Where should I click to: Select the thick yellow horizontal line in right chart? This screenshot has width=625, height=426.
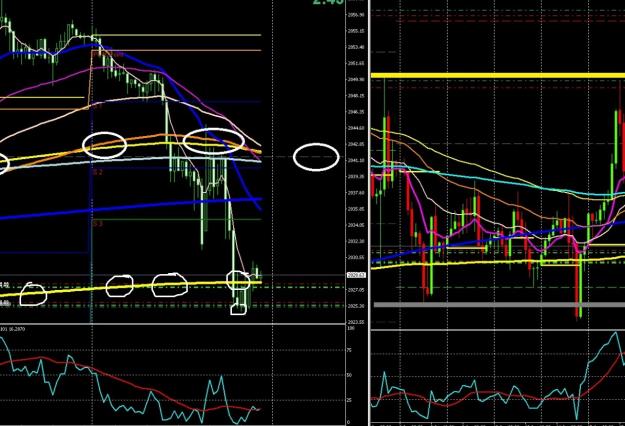pyautogui.click(x=497, y=75)
